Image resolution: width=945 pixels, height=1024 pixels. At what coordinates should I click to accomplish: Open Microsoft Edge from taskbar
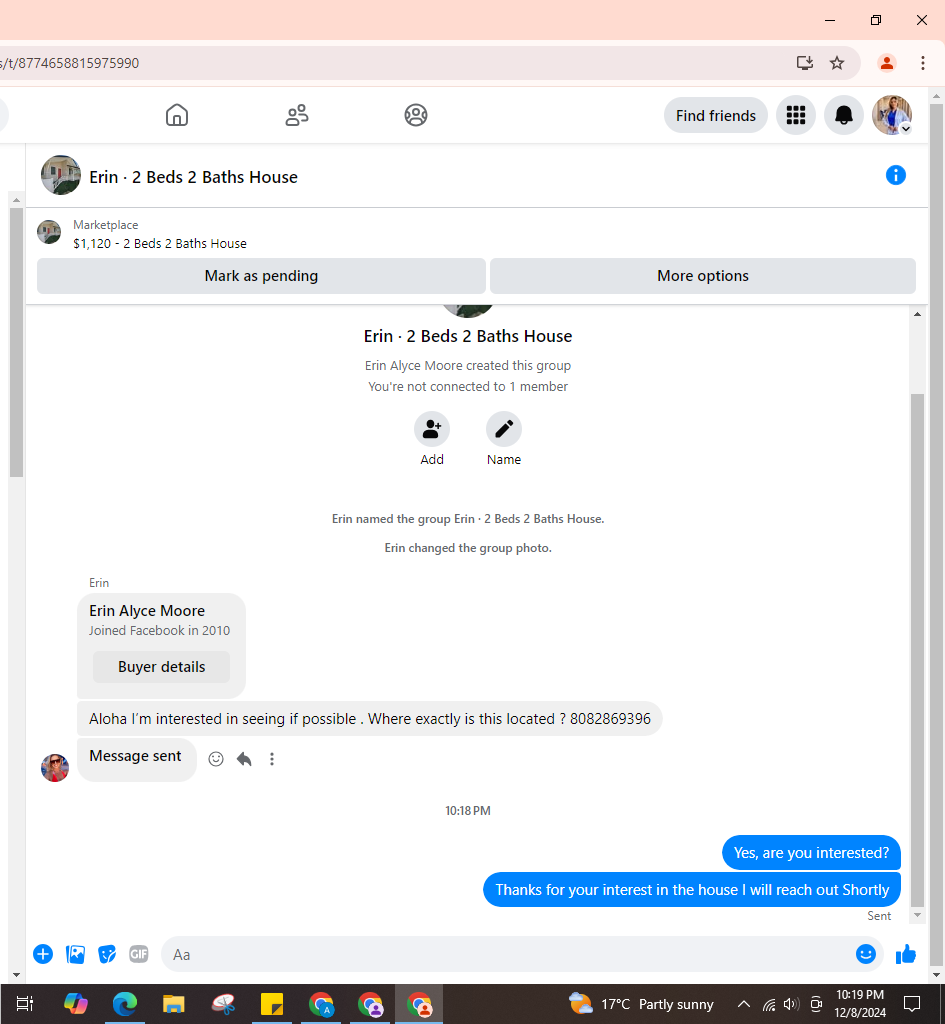(x=125, y=1004)
